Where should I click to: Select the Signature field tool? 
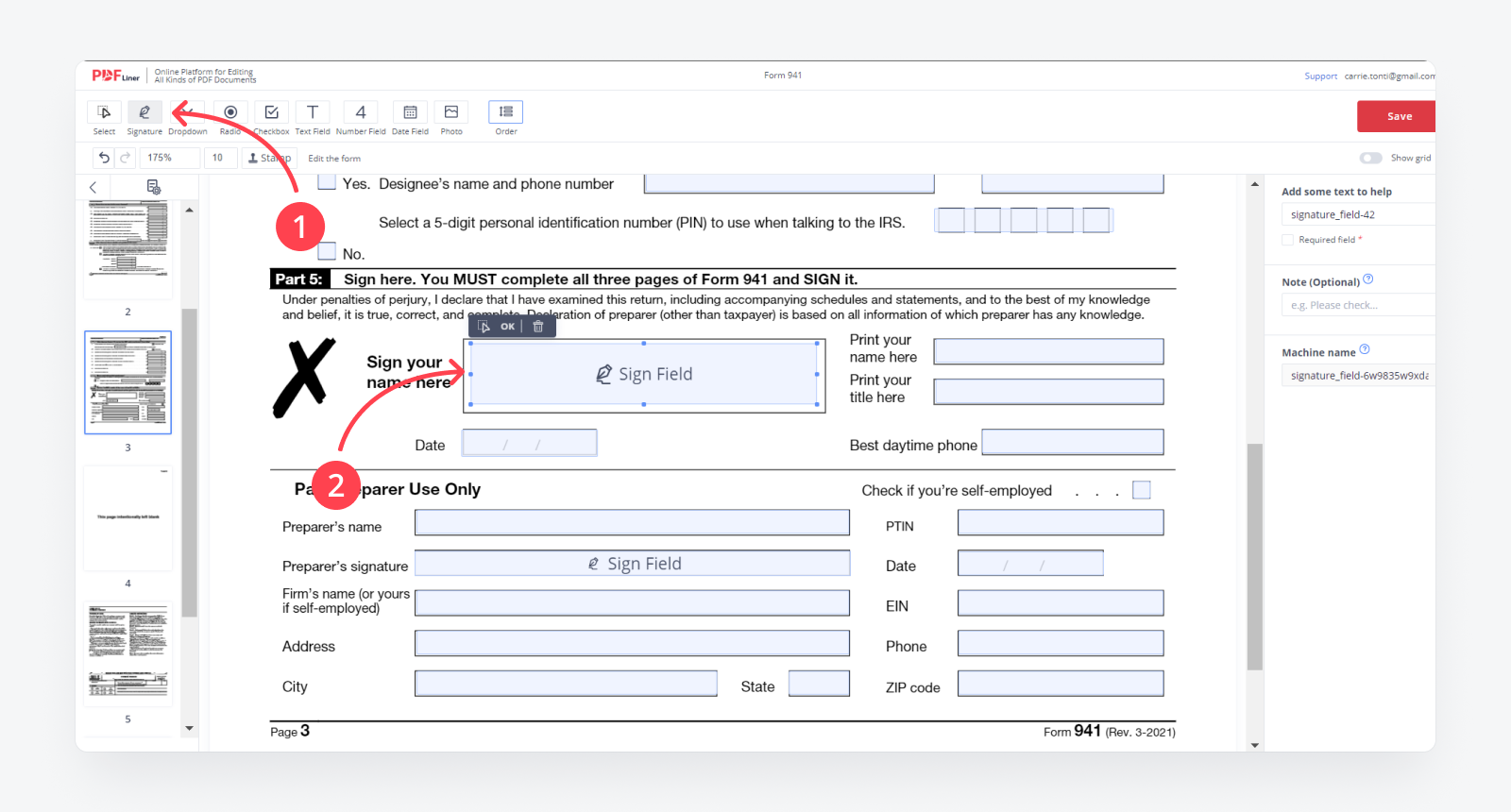(x=144, y=113)
